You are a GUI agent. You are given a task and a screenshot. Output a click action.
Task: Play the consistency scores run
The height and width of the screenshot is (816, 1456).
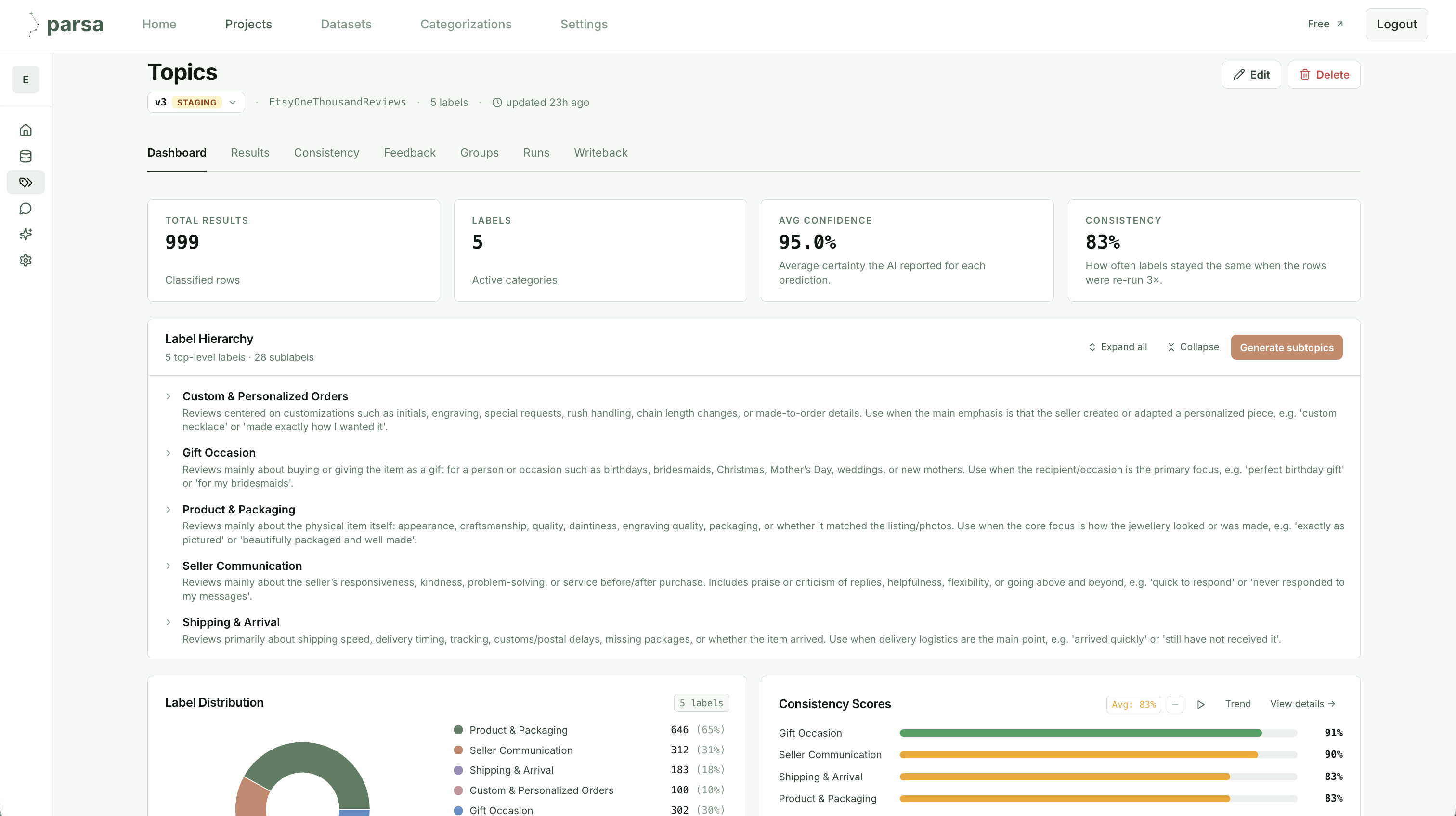coord(1200,704)
